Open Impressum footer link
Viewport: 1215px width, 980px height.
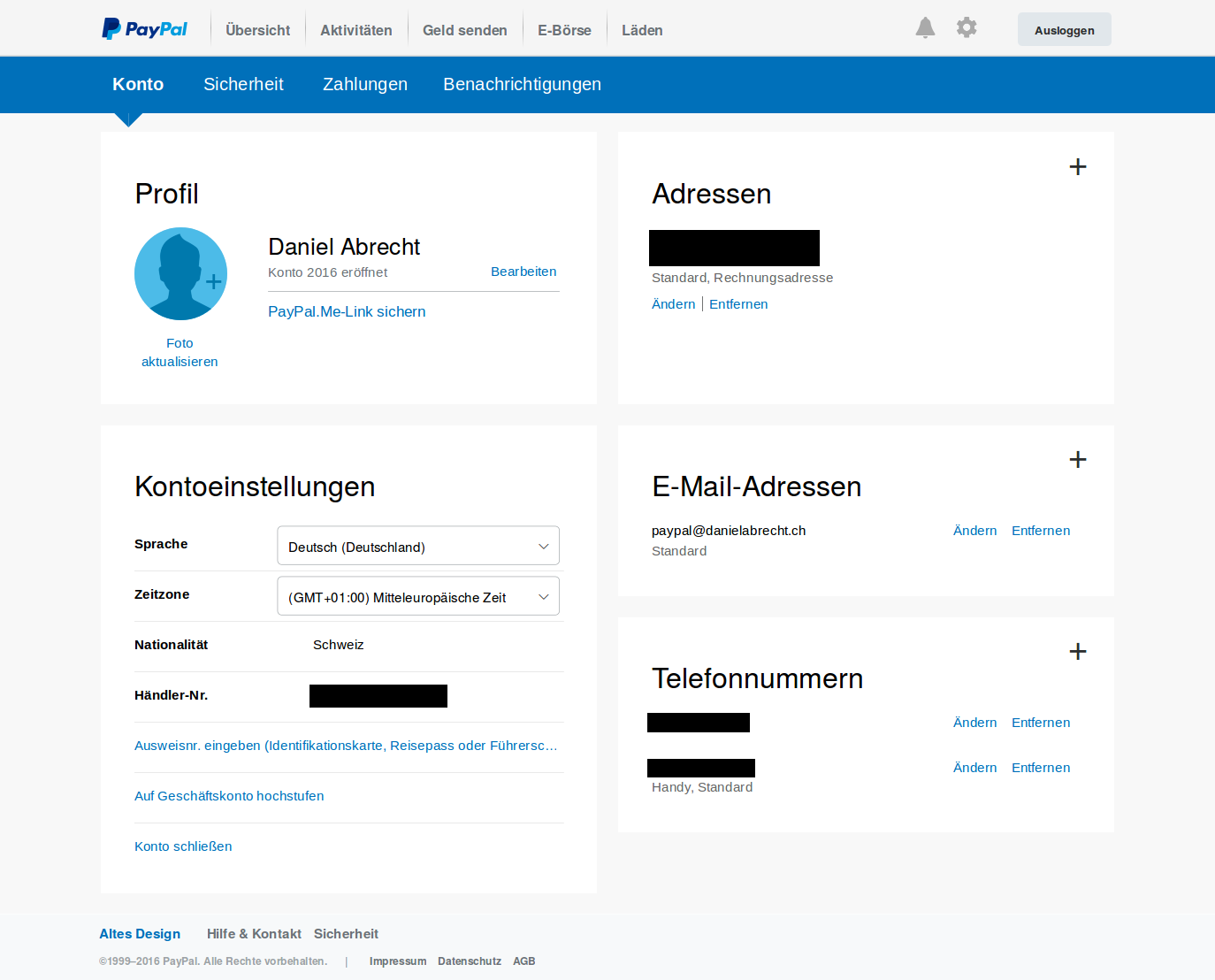[x=398, y=961]
